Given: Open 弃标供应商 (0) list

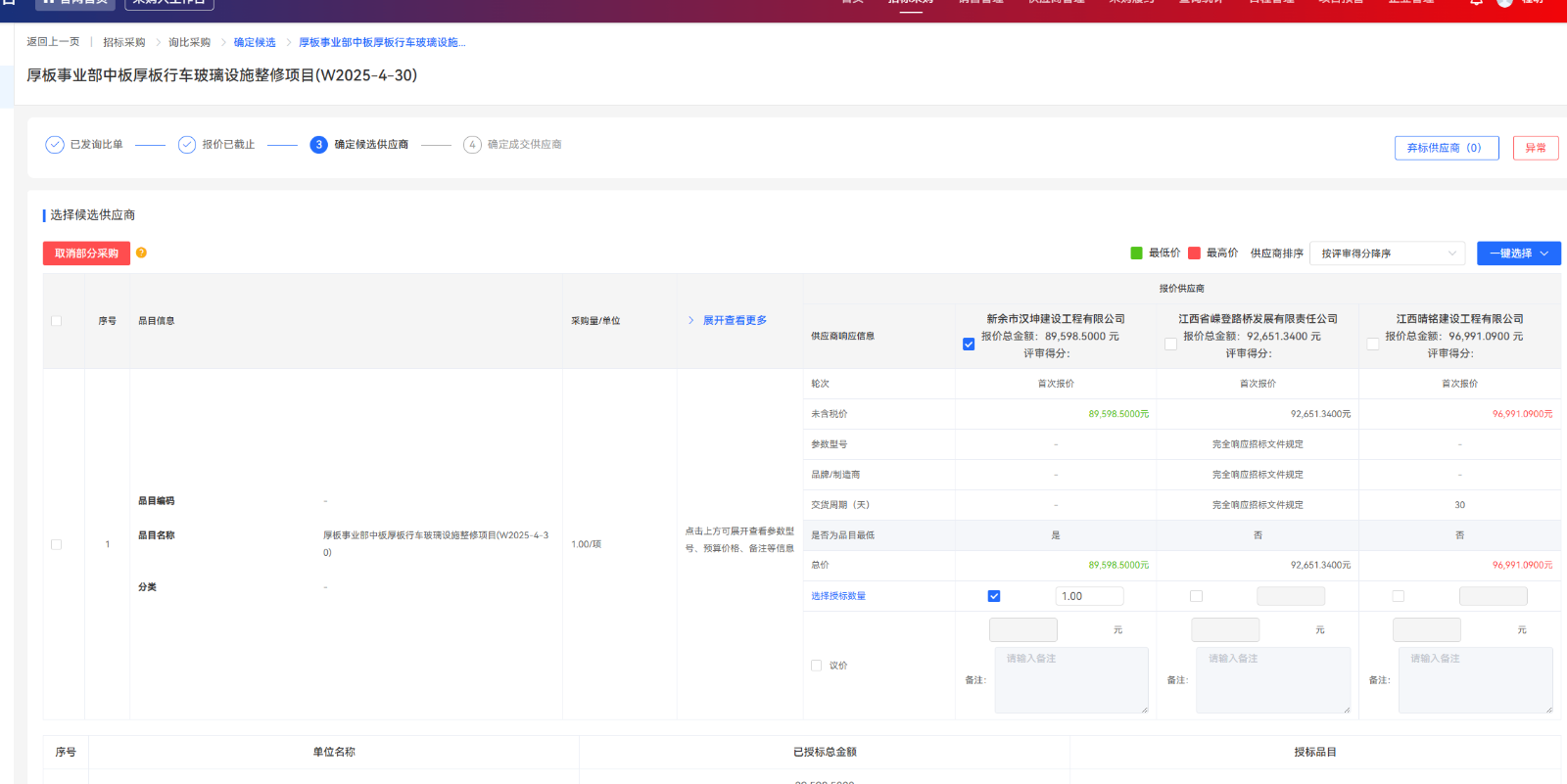Looking at the screenshot, I should [x=1447, y=148].
